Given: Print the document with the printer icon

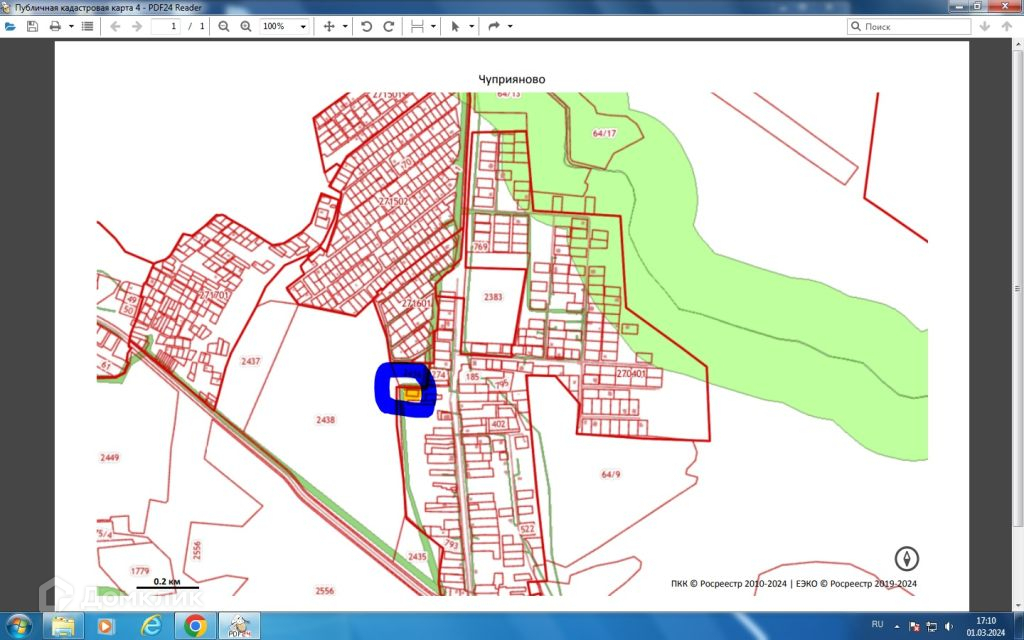Looking at the screenshot, I should 56,27.
